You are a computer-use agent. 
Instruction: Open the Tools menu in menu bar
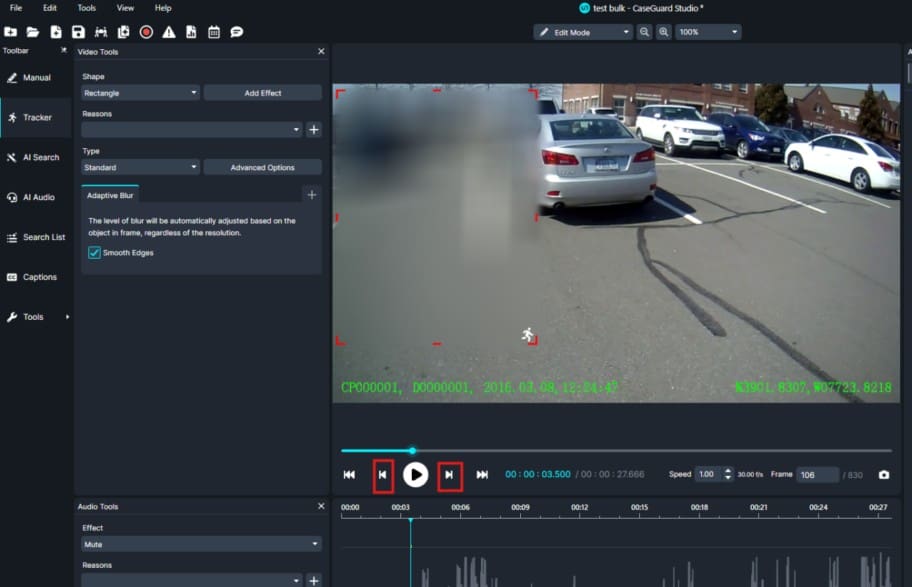(x=87, y=8)
